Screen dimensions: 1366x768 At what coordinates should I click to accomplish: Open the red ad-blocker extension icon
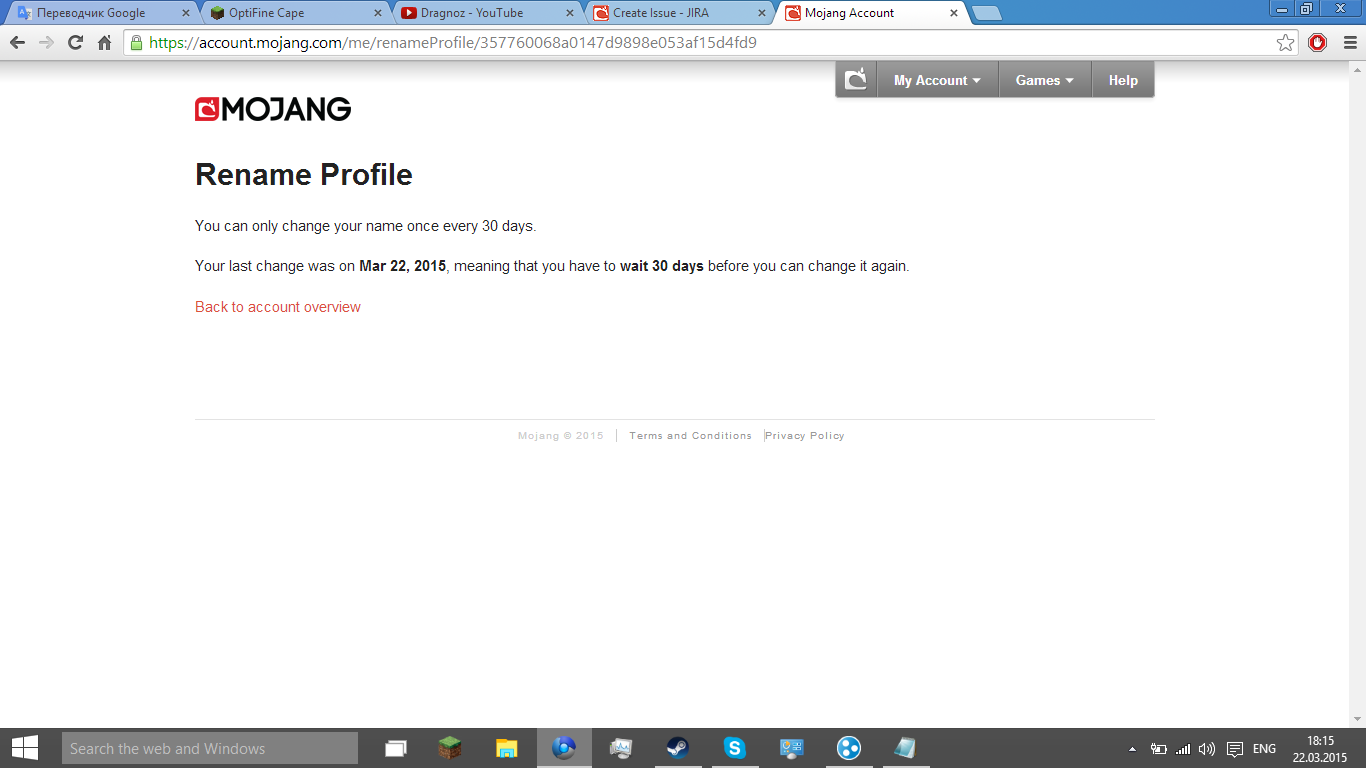click(1317, 43)
